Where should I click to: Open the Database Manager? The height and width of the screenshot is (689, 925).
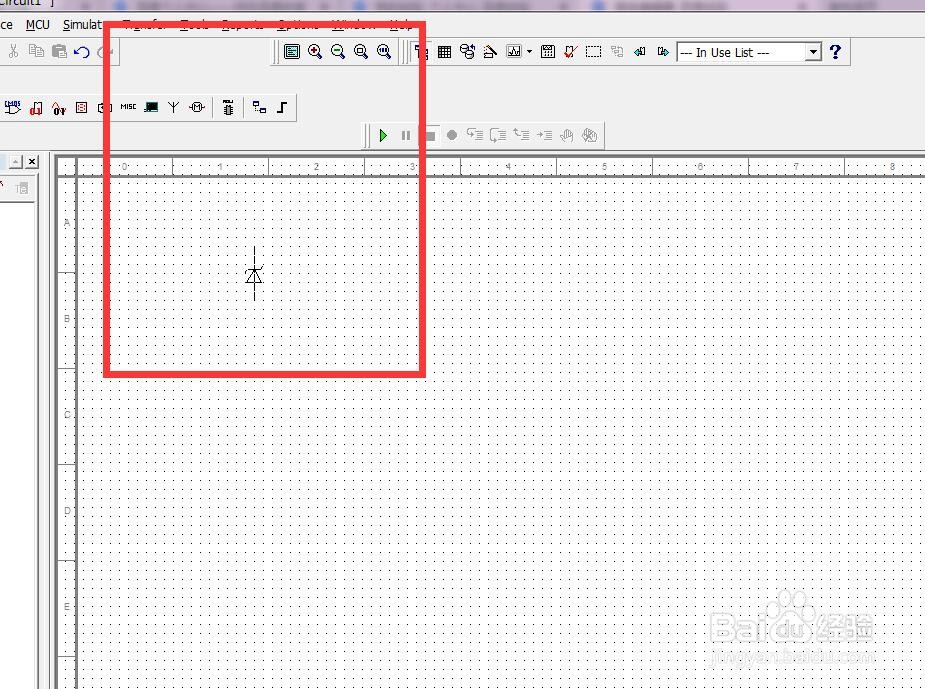pyautogui.click(x=467, y=52)
